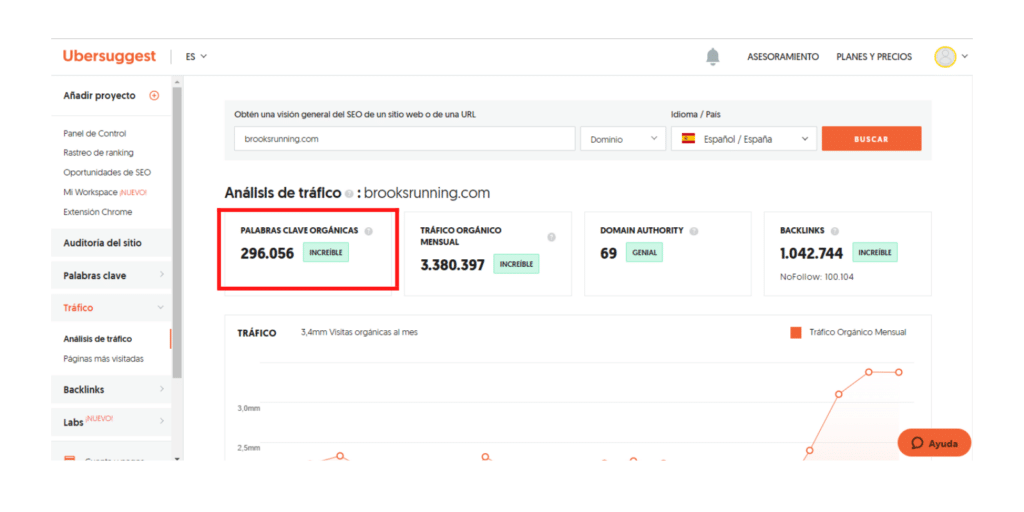Click the info icon beside Tráfico Orgánico Mensual

(551, 237)
